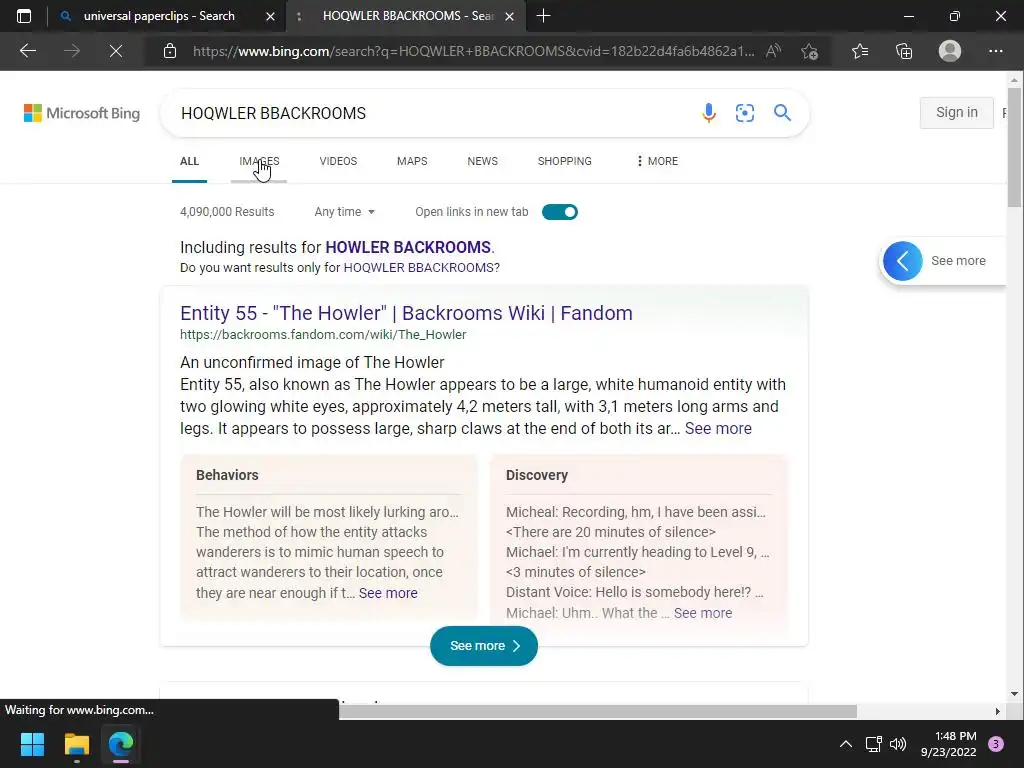Click the blue See more sidebar arrow
1024x768 pixels.
tap(903, 261)
